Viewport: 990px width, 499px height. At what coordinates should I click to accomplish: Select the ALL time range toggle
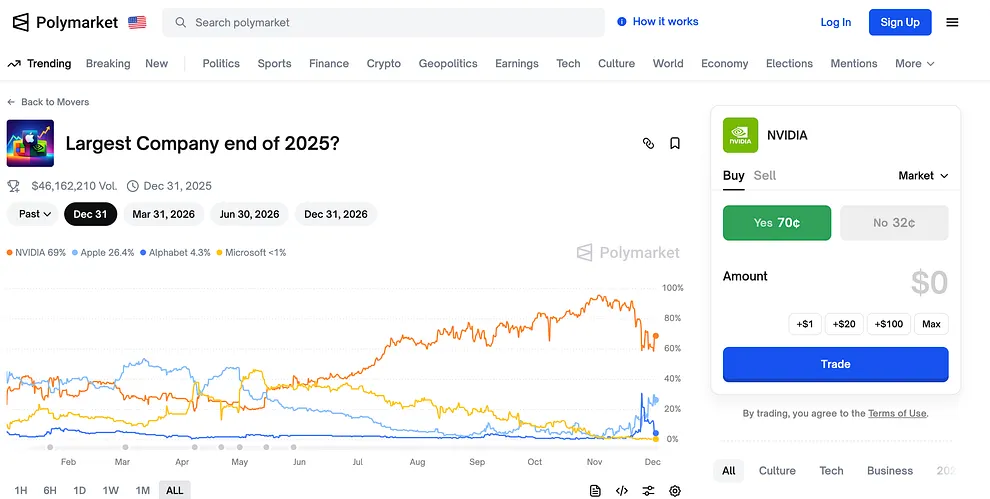coord(174,490)
